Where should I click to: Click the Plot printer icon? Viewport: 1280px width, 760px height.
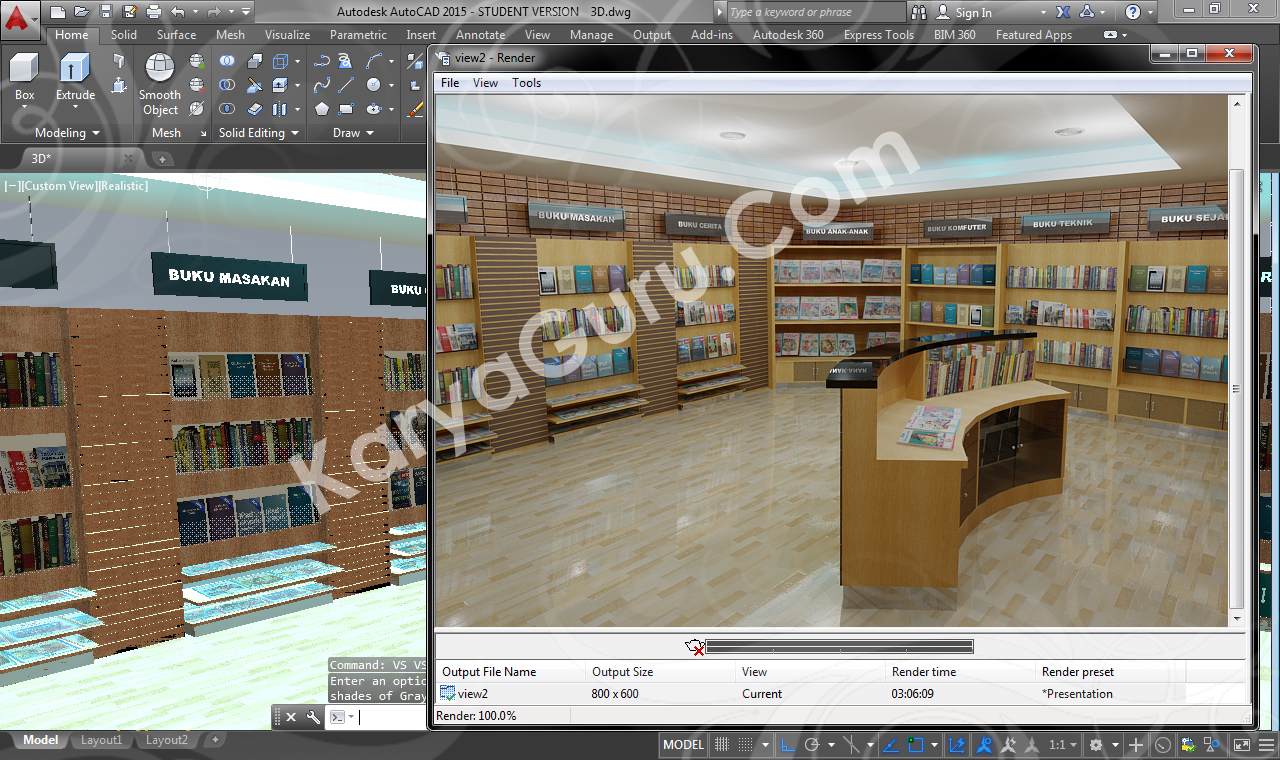click(x=153, y=12)
